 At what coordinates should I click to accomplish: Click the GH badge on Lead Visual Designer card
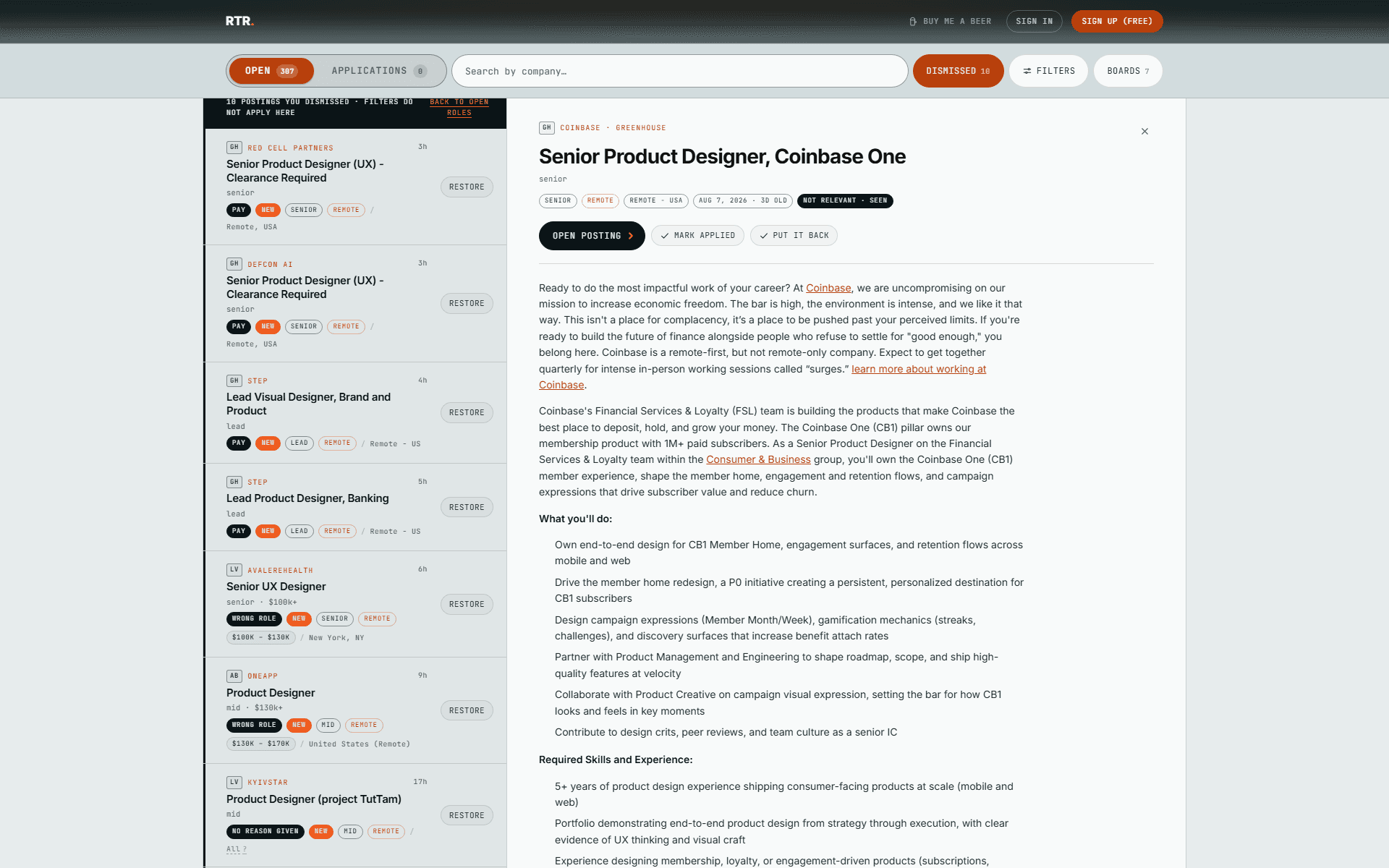234,380
